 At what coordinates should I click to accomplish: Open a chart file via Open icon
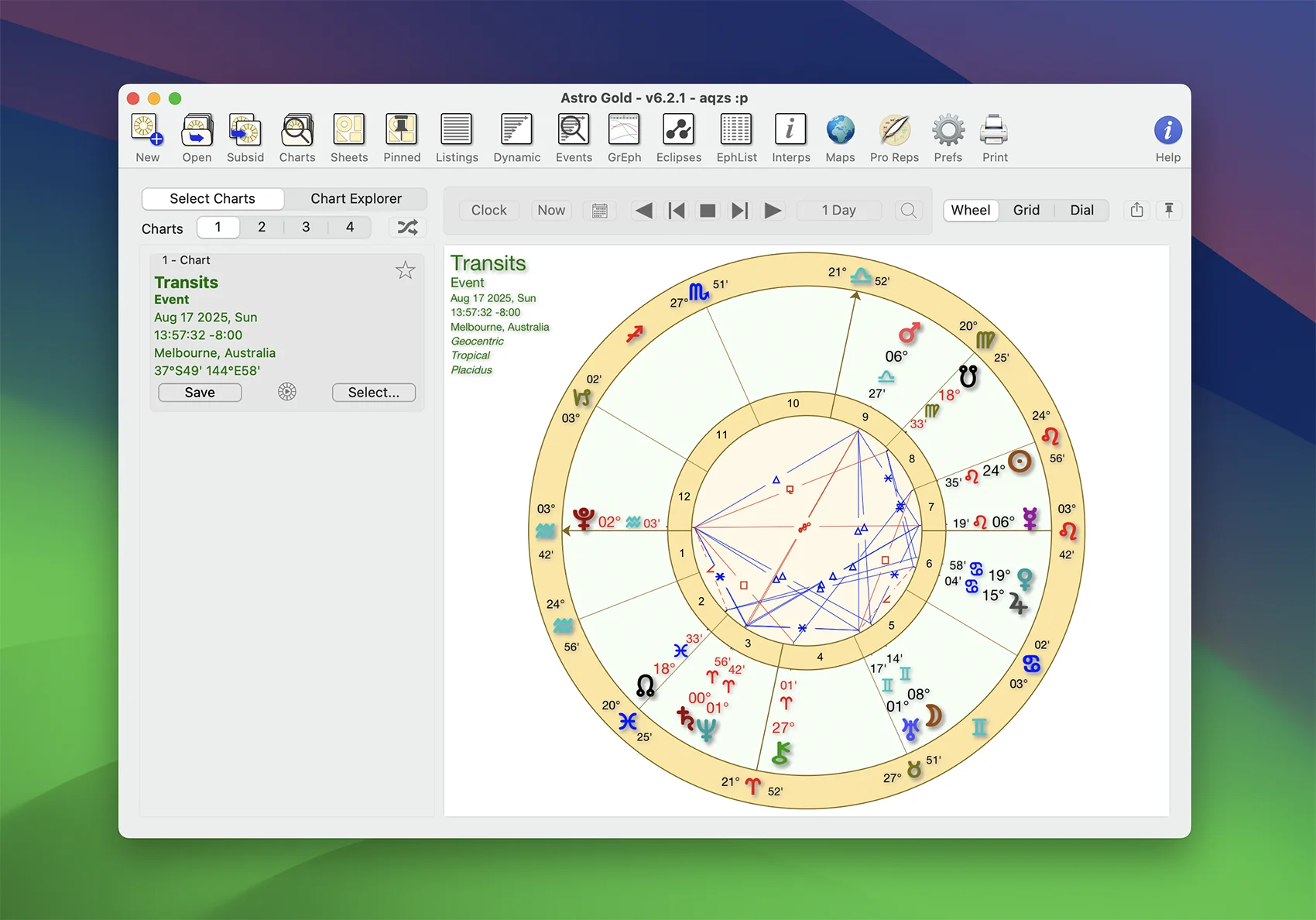197,138
